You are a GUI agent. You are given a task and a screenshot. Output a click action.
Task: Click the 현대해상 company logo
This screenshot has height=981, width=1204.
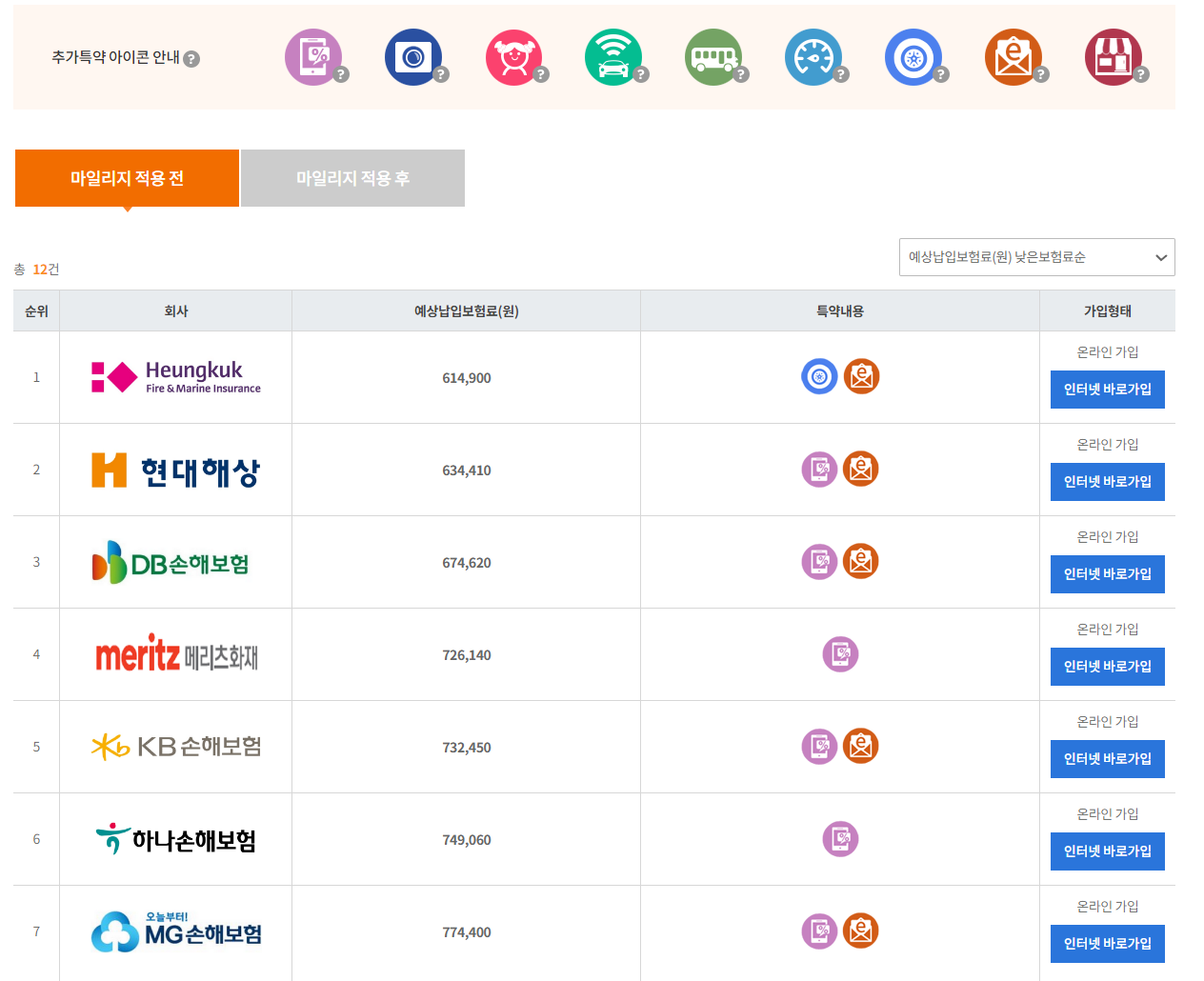point(176,470)
